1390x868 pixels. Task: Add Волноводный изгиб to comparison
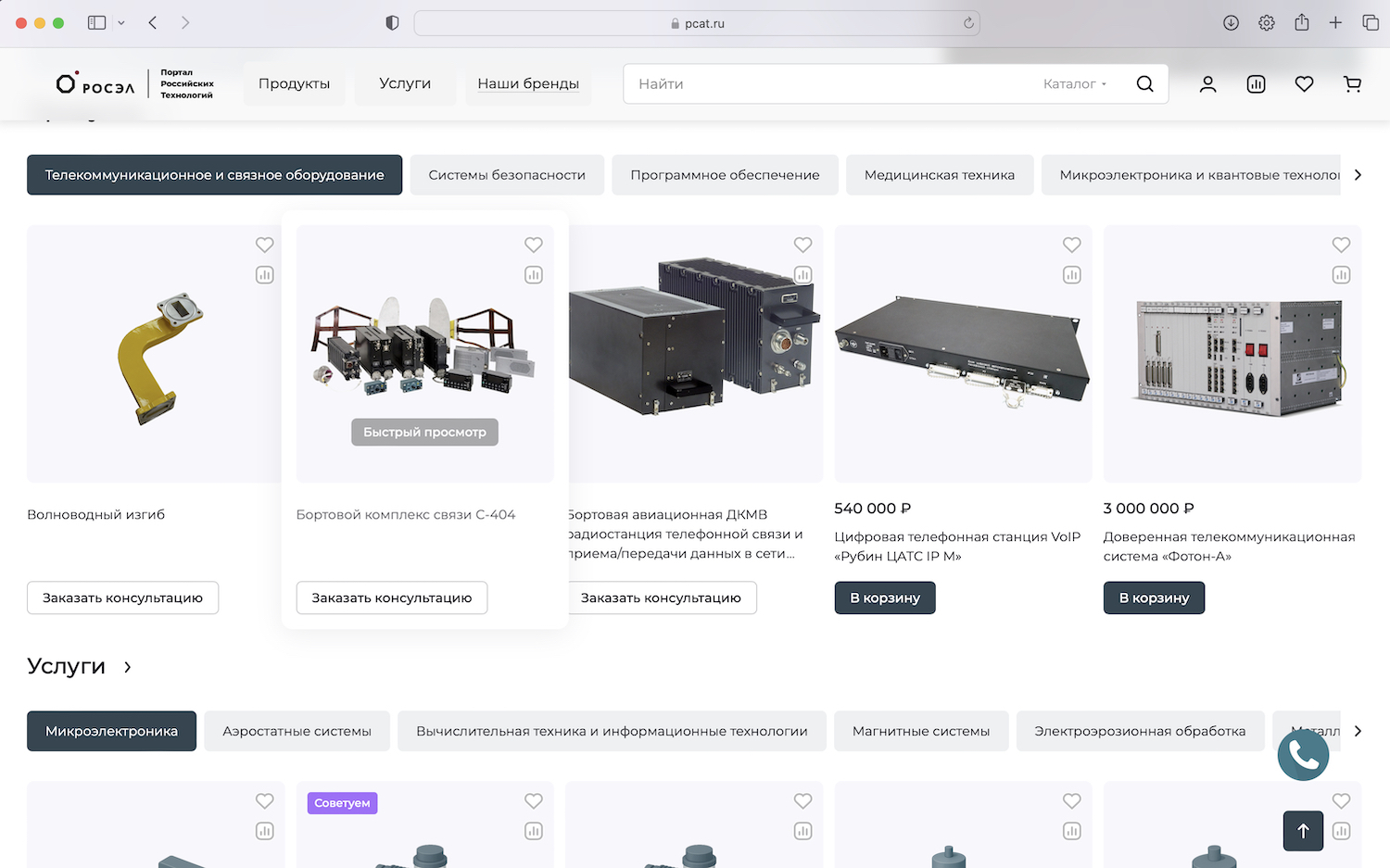tap(265, 275)
